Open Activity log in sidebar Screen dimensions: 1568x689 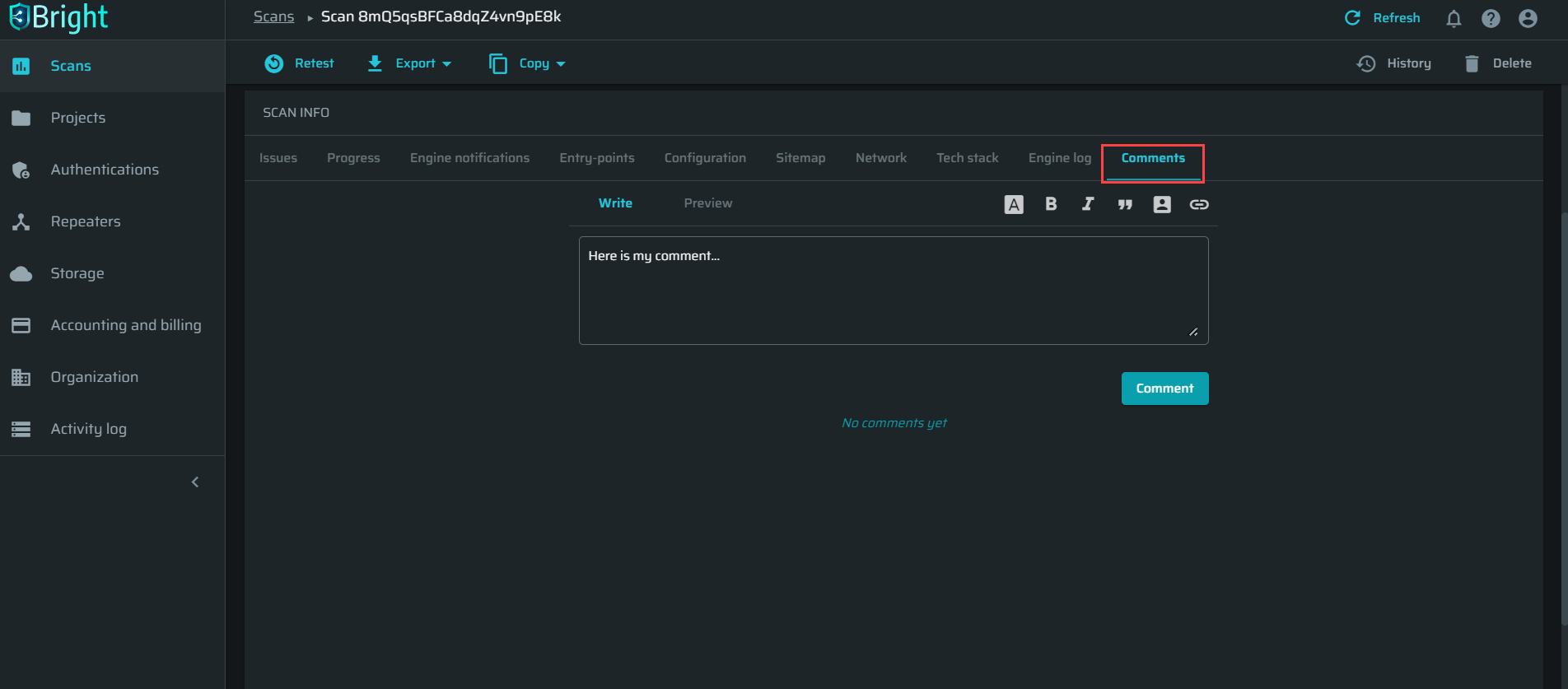pos(112,429)
